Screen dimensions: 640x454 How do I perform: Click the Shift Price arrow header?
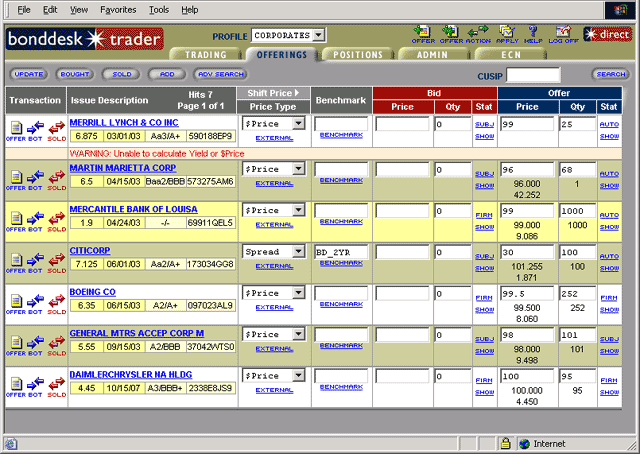coord(273,93)
